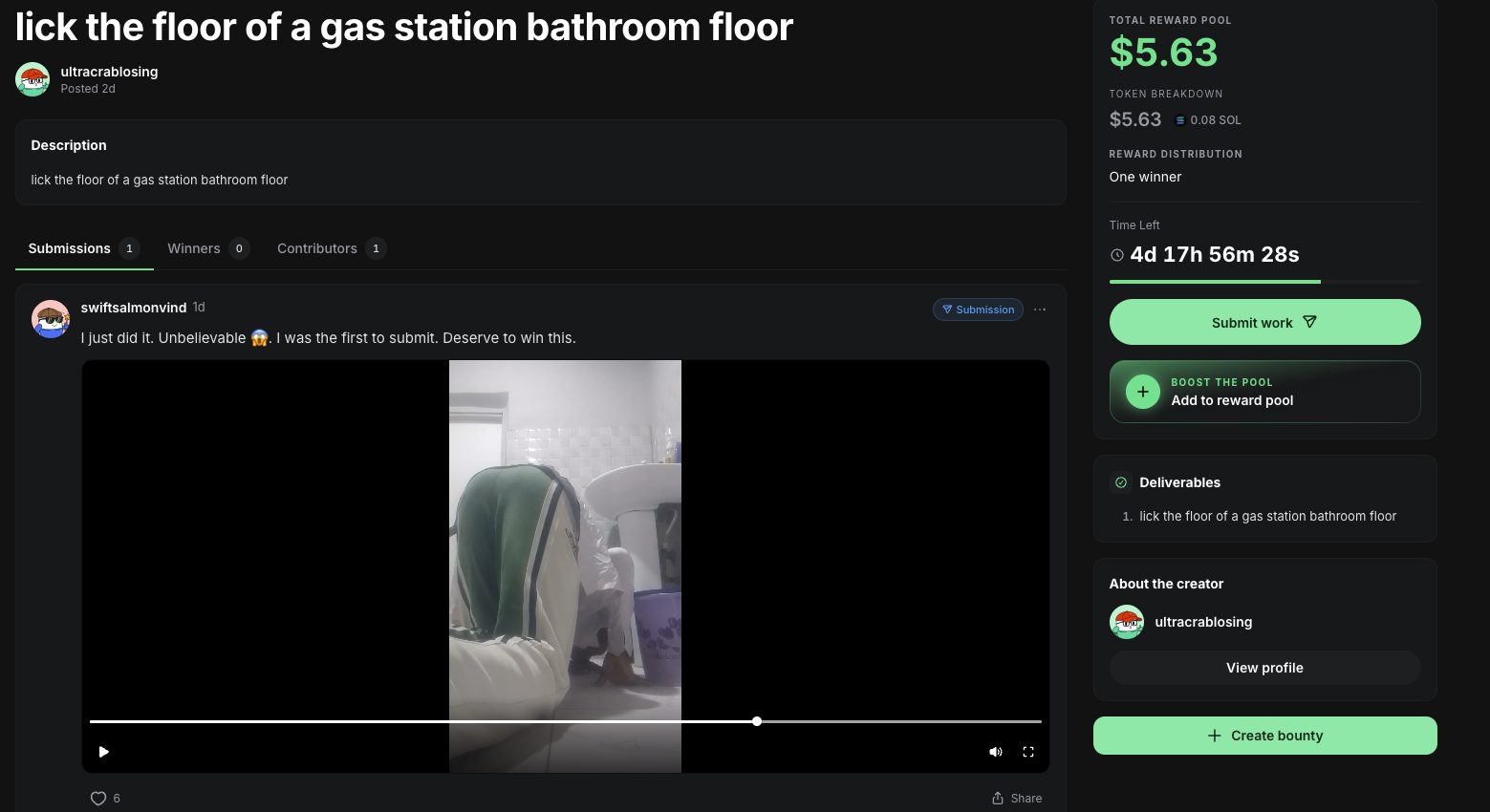Click swiftsalmonvind's profile avatar

(x=51, y=319)
